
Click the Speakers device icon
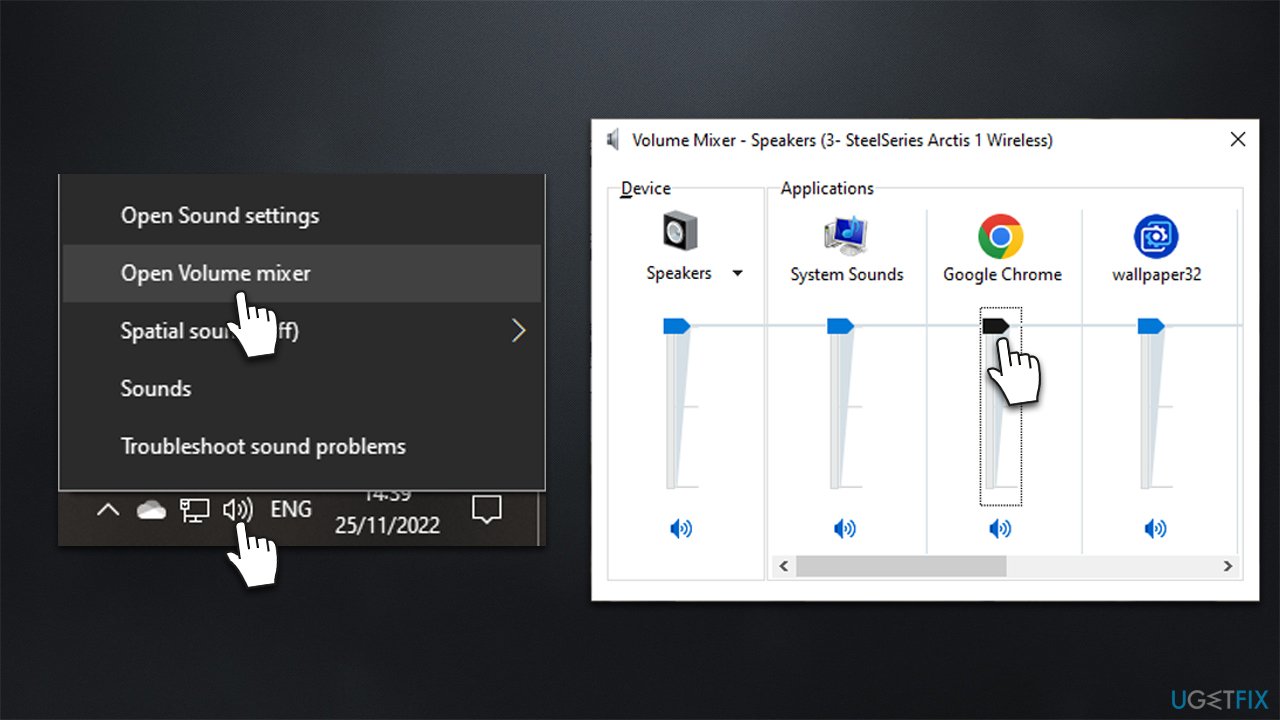(x=678, y=232)
